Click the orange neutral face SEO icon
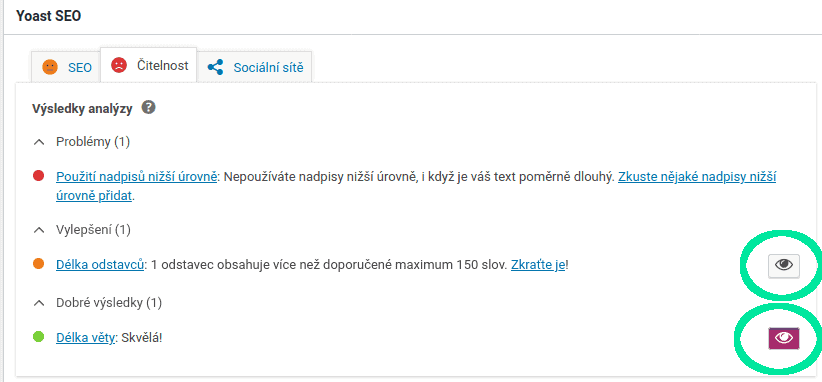The image size is (822, 382). coord(50,67)
